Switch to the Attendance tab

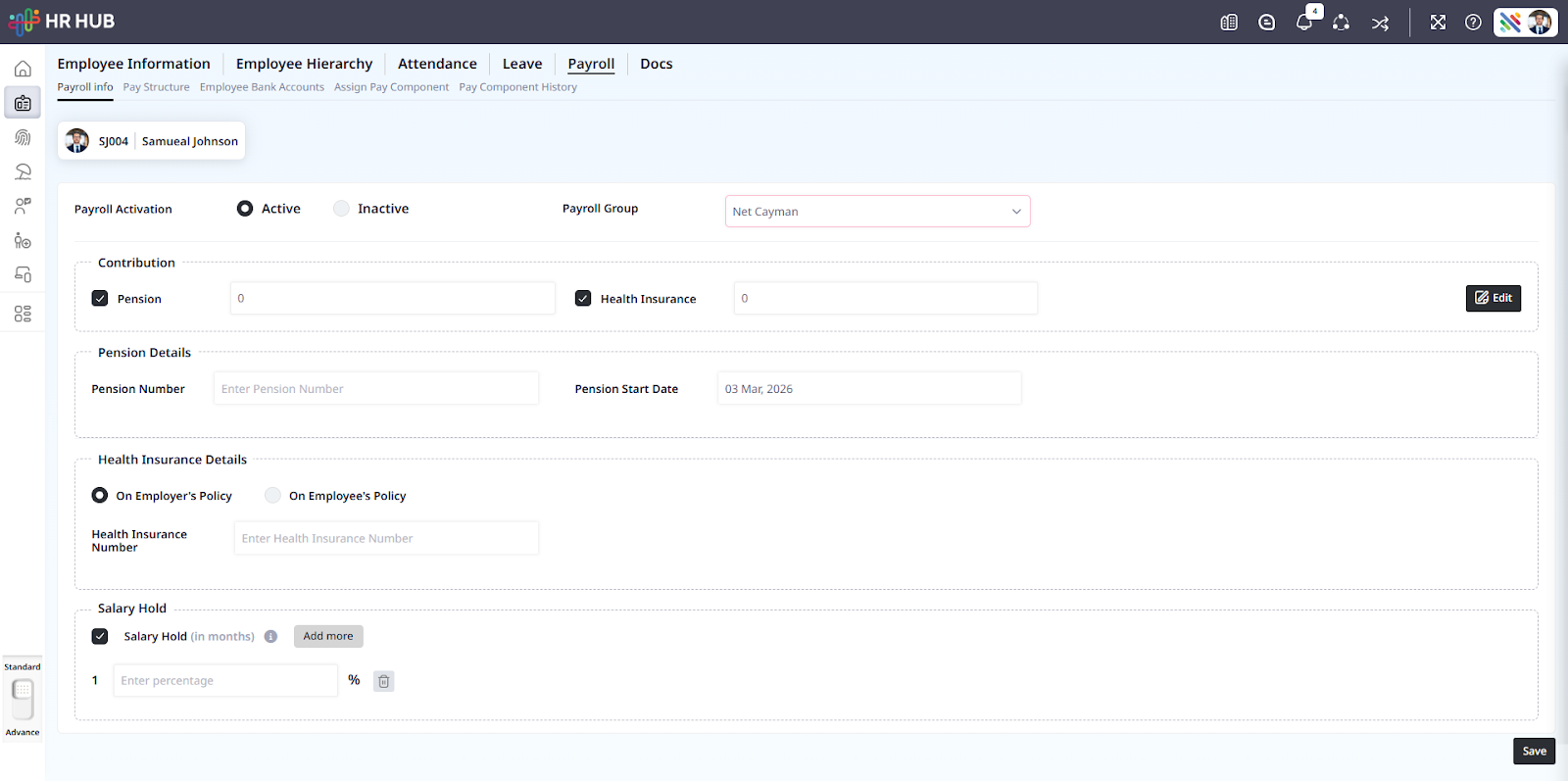click(437, 64)
